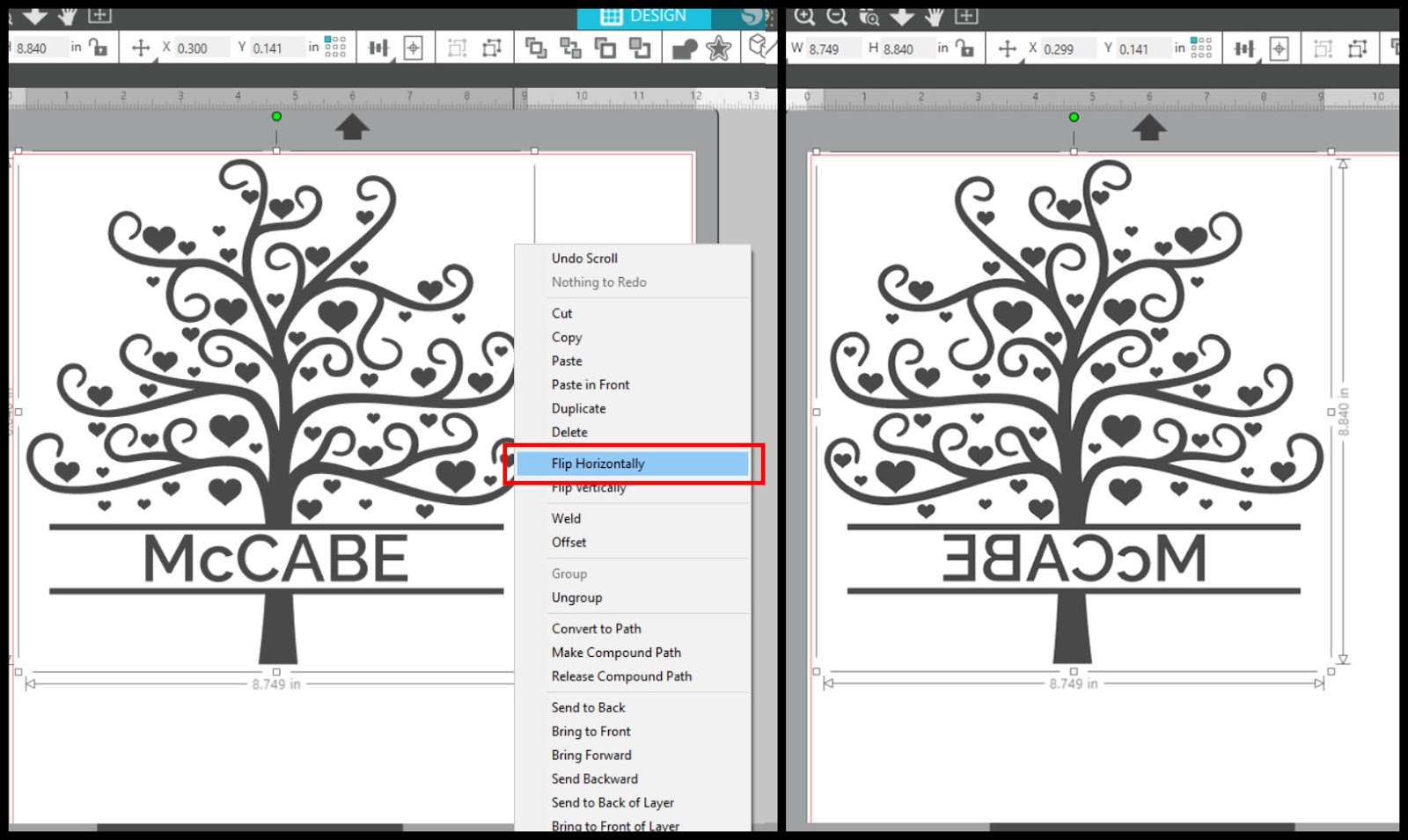Select Ungroup in the context menu
The image size is (1408, 840).
576,597
